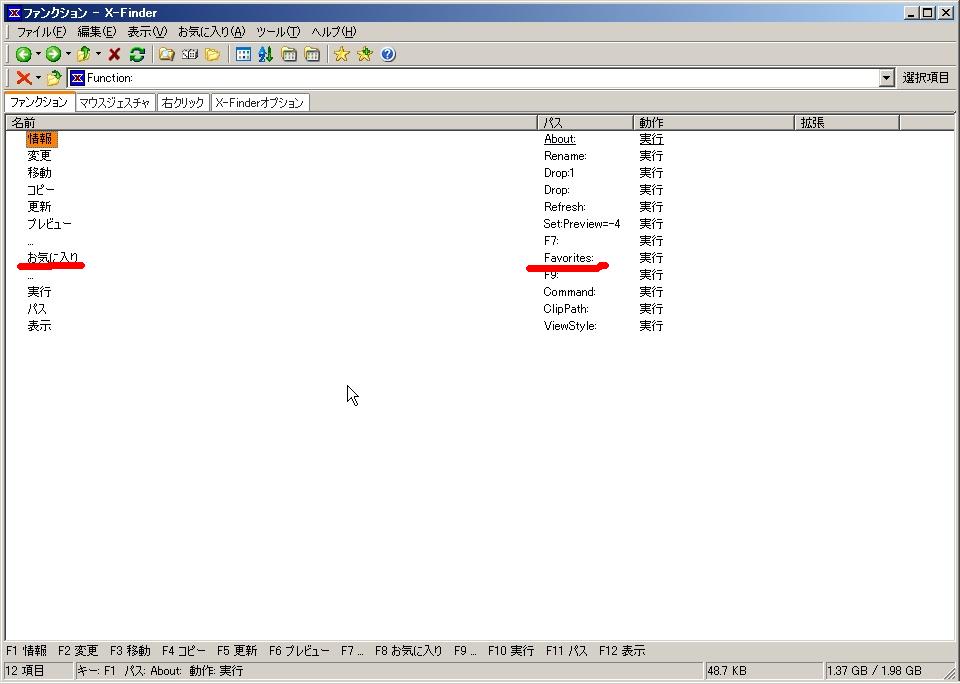
Task: Open the ヘルプ(H) menu
Action: tap(334, 32)
